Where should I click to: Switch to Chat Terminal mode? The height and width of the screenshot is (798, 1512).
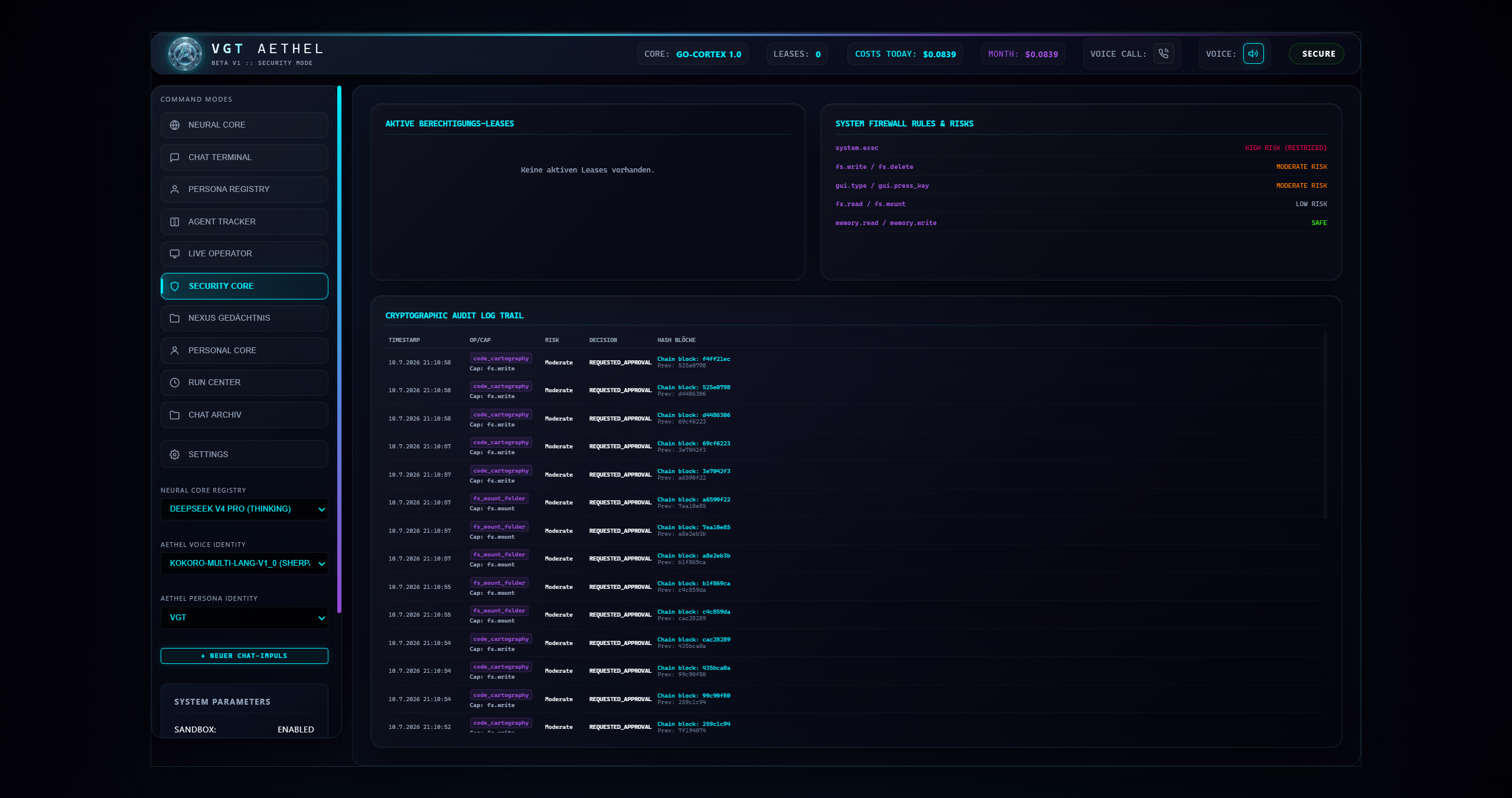245,158
